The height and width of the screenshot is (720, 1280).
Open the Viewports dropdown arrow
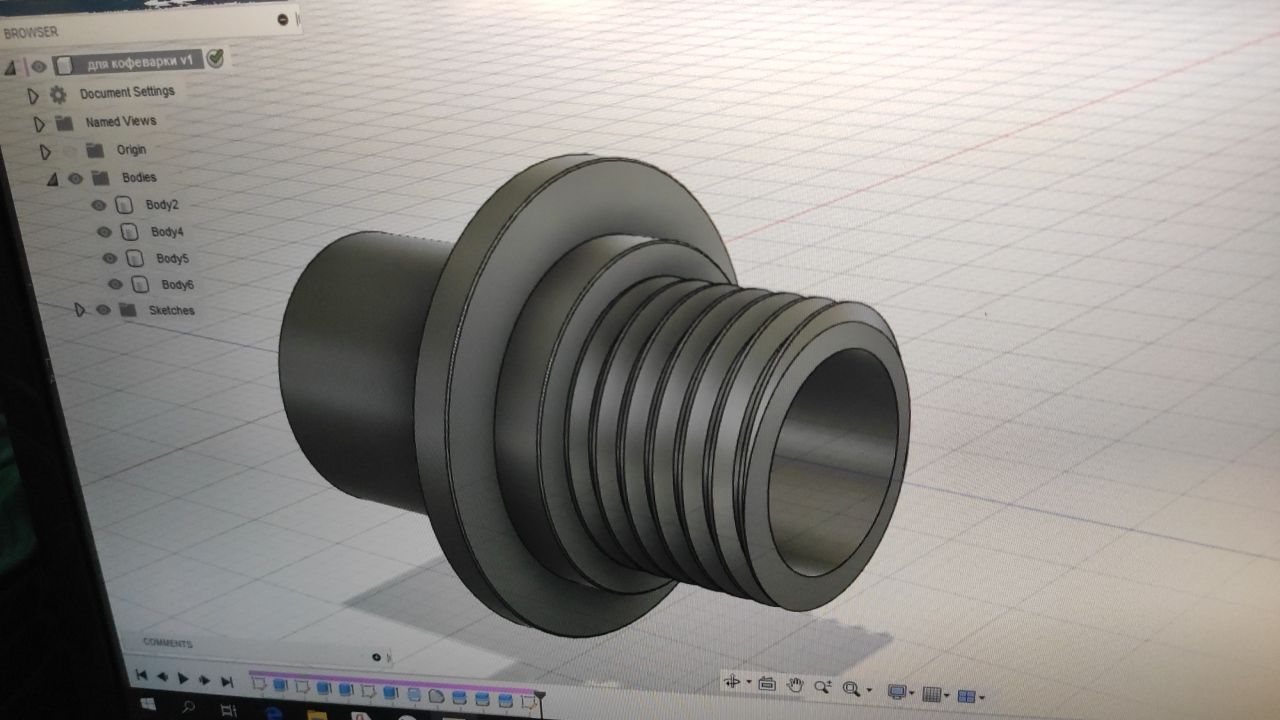[982, 697]
